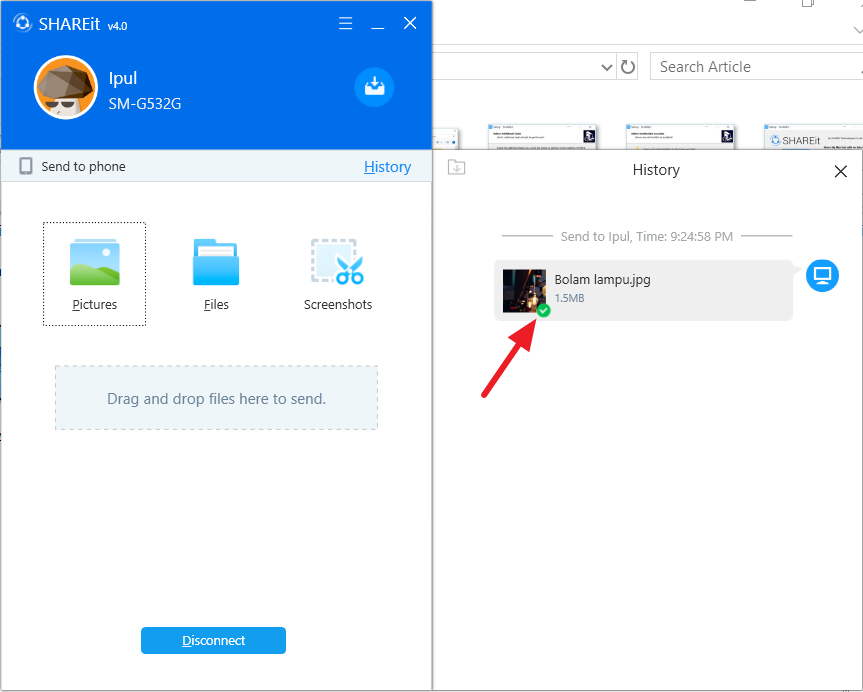
Task: Select Pictures to send
Action: 95,274
